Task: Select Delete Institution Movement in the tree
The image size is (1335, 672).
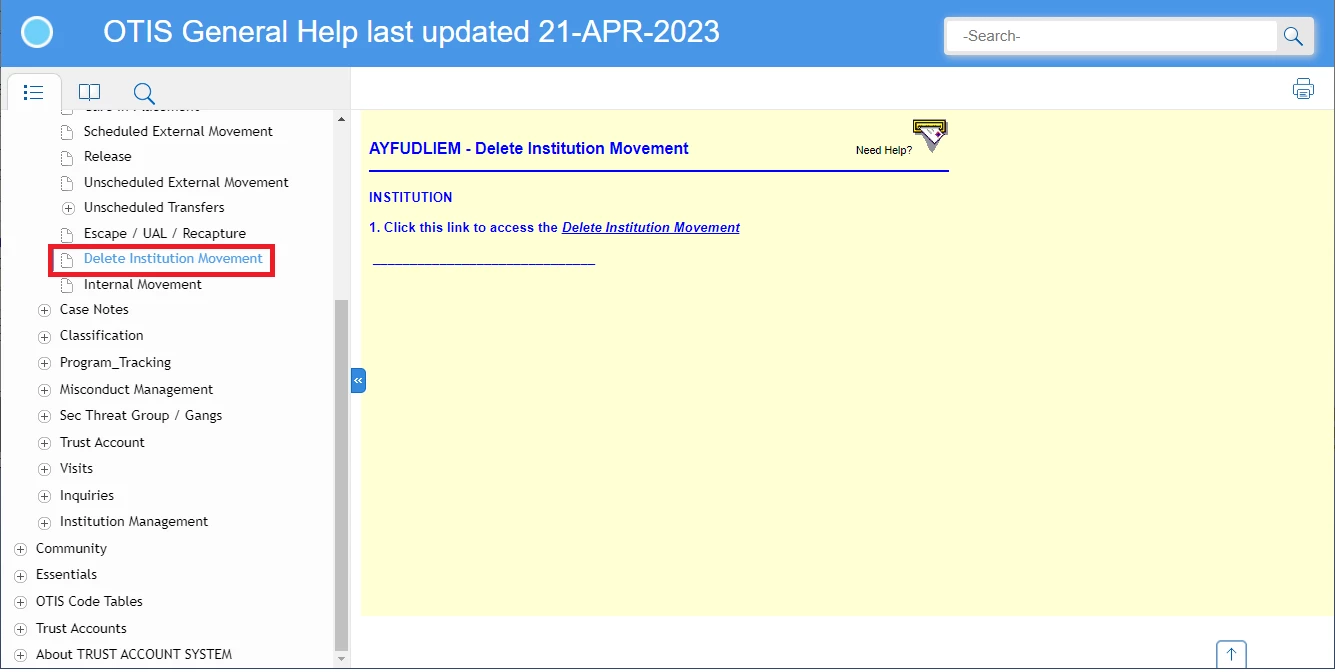Action: pos(173,258)
